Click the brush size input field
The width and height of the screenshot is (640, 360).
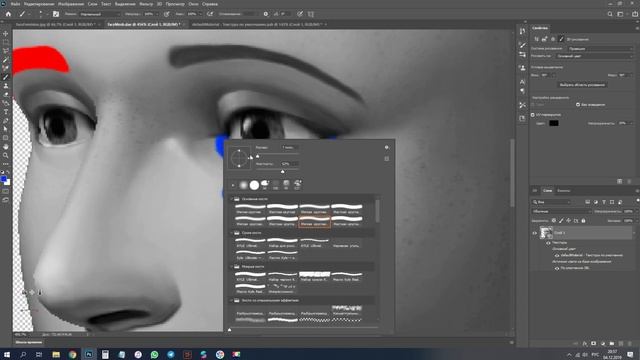tap(289, 147)
